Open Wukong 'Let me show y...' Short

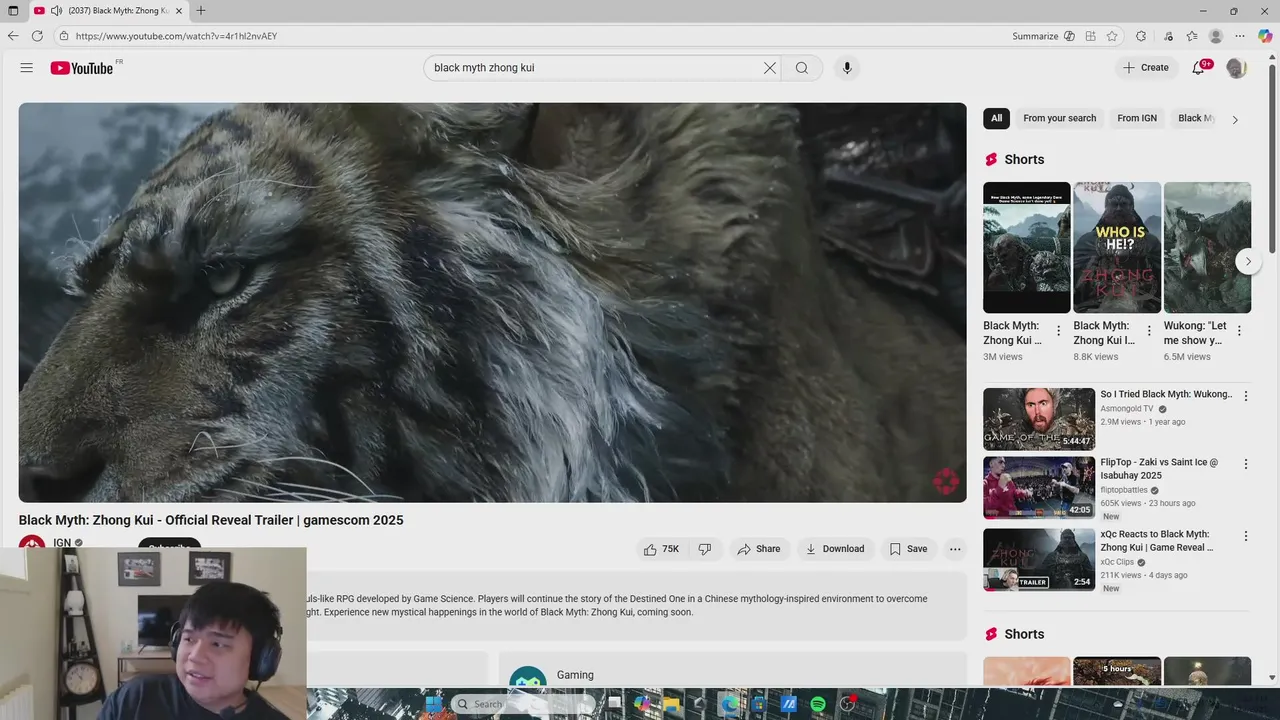[x=1207, y=247]
